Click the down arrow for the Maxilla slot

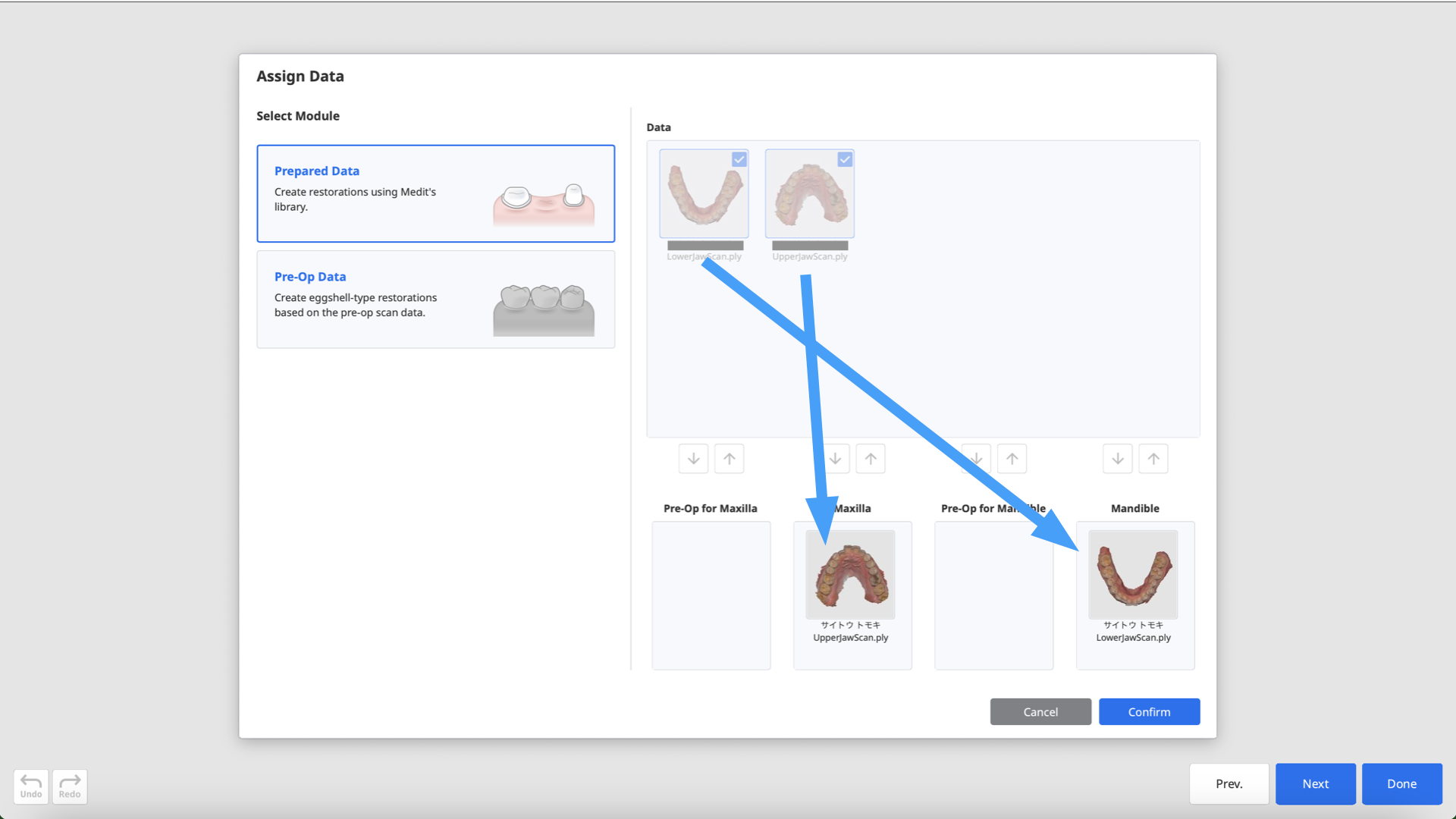(x=835, y=459)
